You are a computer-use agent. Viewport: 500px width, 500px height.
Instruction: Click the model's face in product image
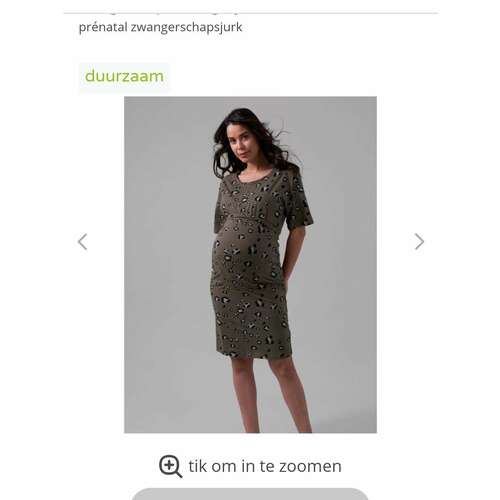point(242,143)
